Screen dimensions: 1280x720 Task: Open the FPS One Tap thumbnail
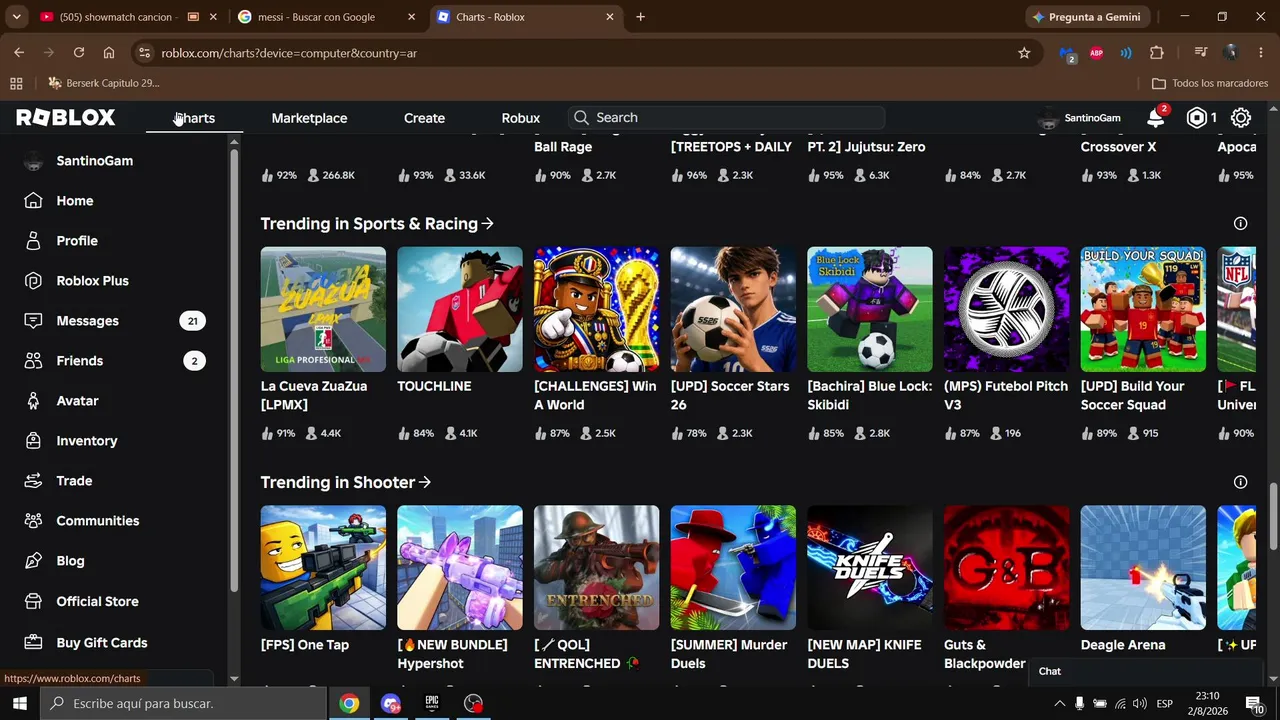pyautogui.click(x=323, y=568)
